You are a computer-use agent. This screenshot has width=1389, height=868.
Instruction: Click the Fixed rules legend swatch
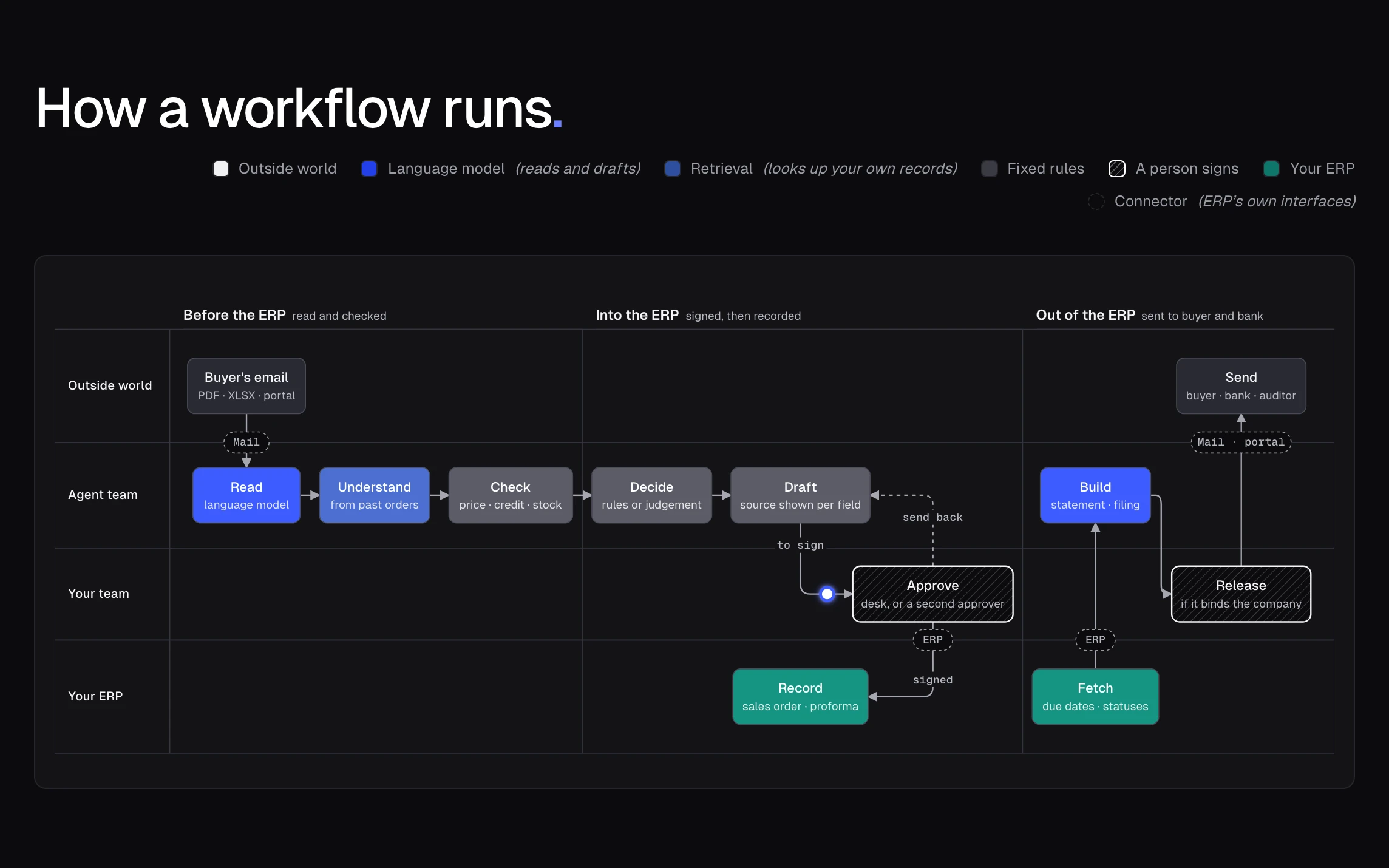990,169
